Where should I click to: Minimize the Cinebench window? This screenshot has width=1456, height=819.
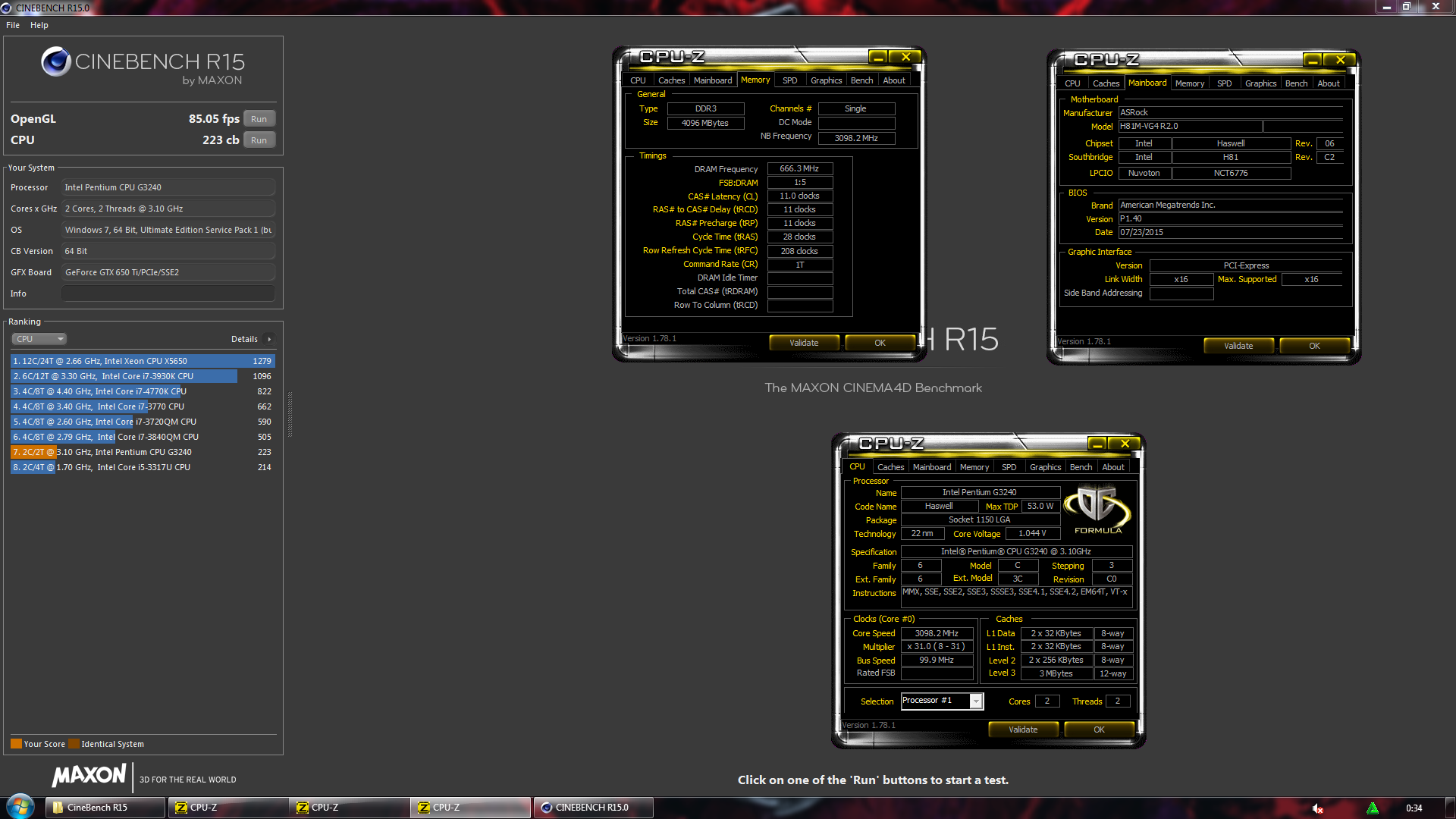(x=1386, y=7)
